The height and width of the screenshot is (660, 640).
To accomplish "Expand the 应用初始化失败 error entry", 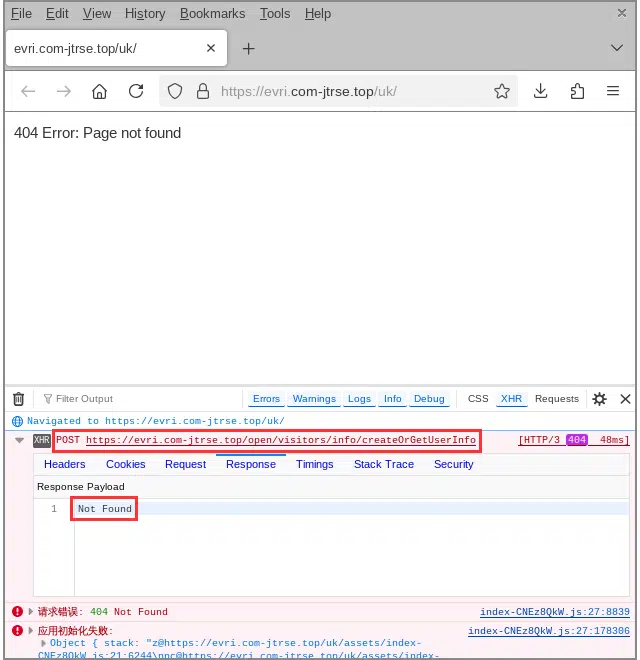I will pos(31,631).
